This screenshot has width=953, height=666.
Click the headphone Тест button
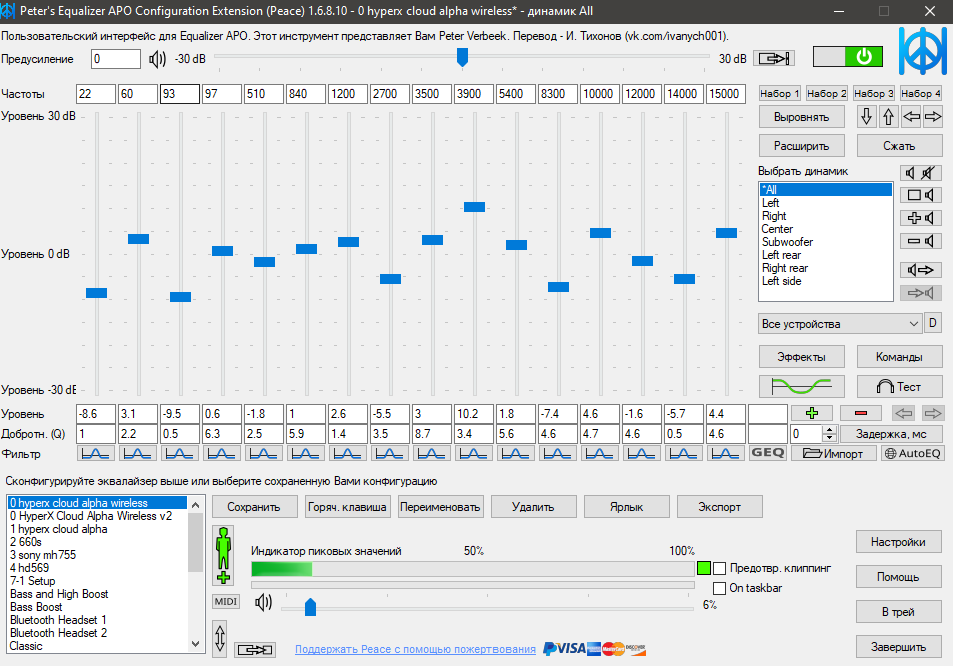899,386
